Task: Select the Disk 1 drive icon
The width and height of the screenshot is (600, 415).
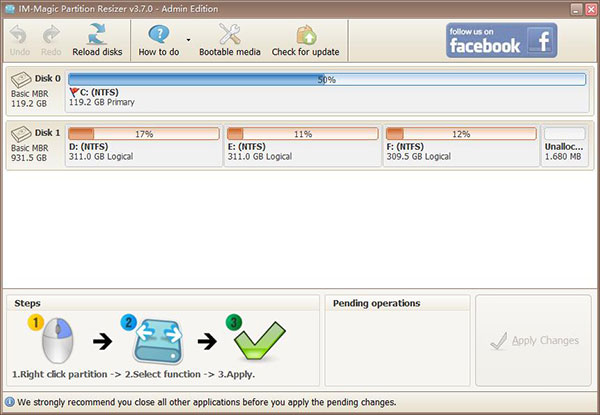Action: point(21,134)
